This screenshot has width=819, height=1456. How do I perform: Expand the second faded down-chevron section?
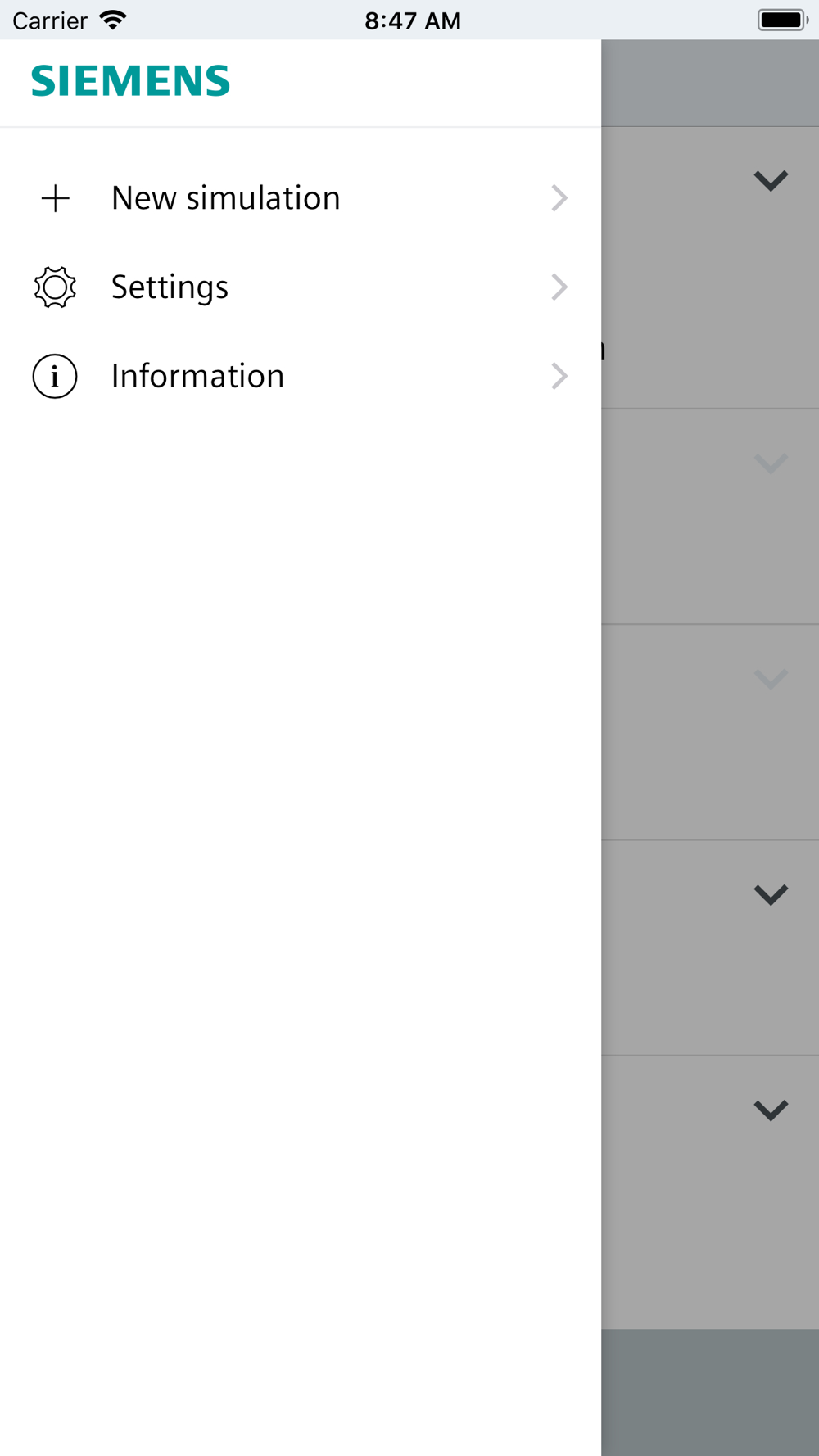771,464
